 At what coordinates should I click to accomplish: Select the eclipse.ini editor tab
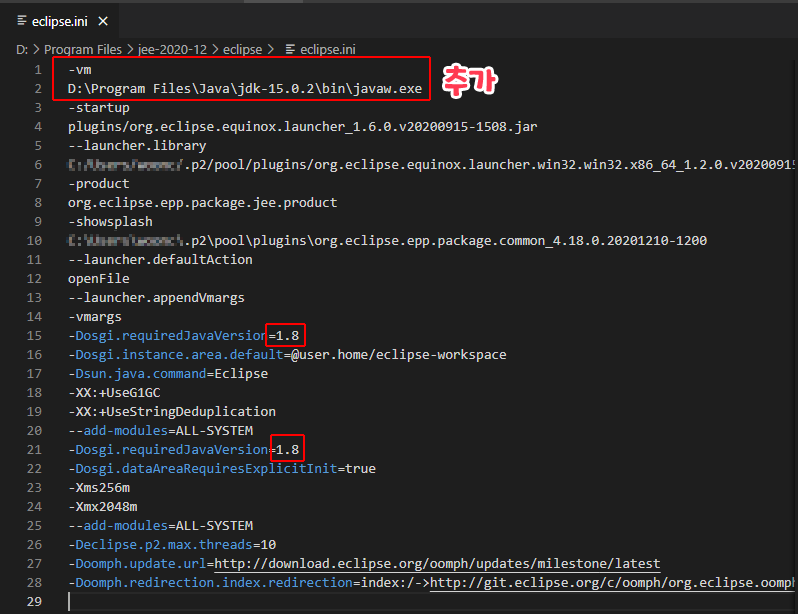[x=60, y=21]
